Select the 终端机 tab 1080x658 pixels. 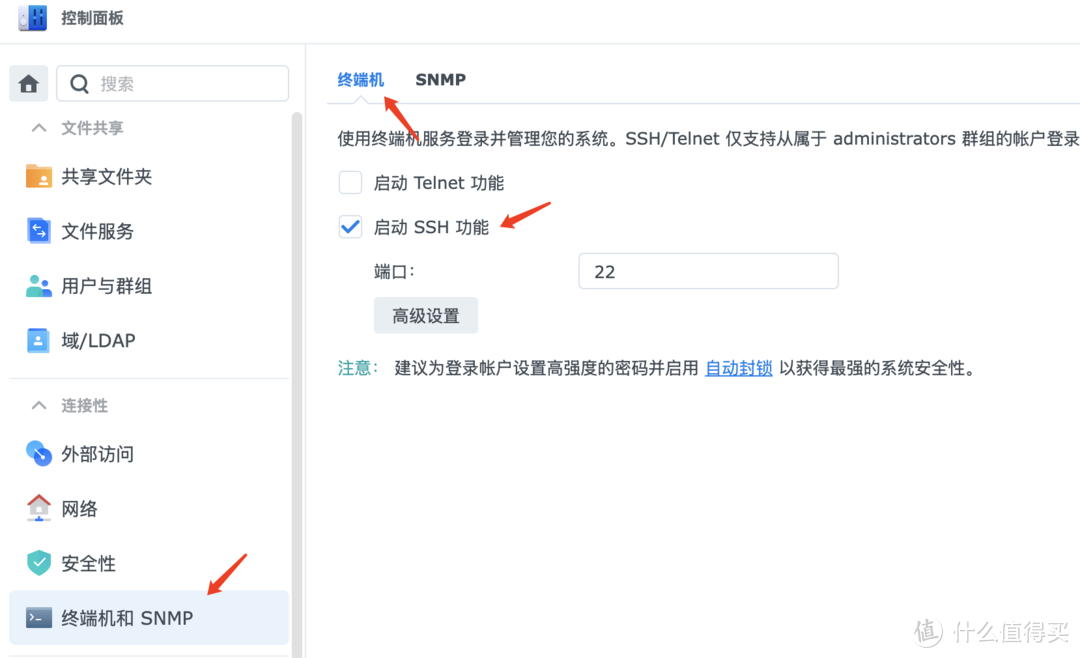(x=361, y=79)
